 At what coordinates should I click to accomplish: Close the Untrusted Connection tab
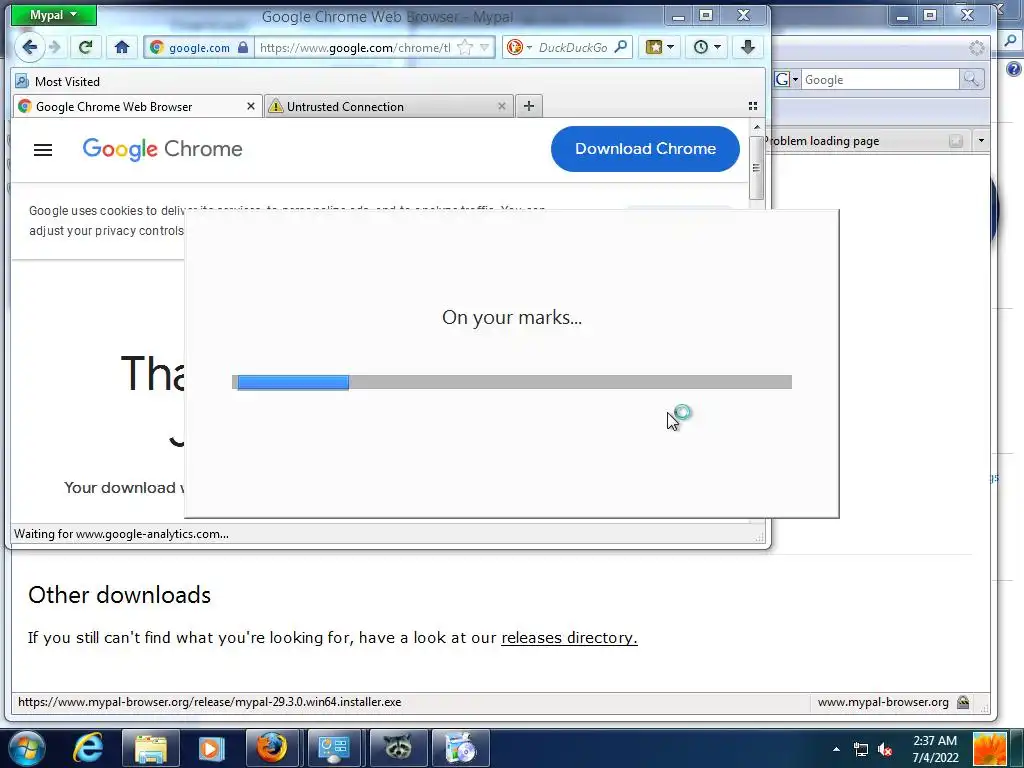tap(502, 106)
